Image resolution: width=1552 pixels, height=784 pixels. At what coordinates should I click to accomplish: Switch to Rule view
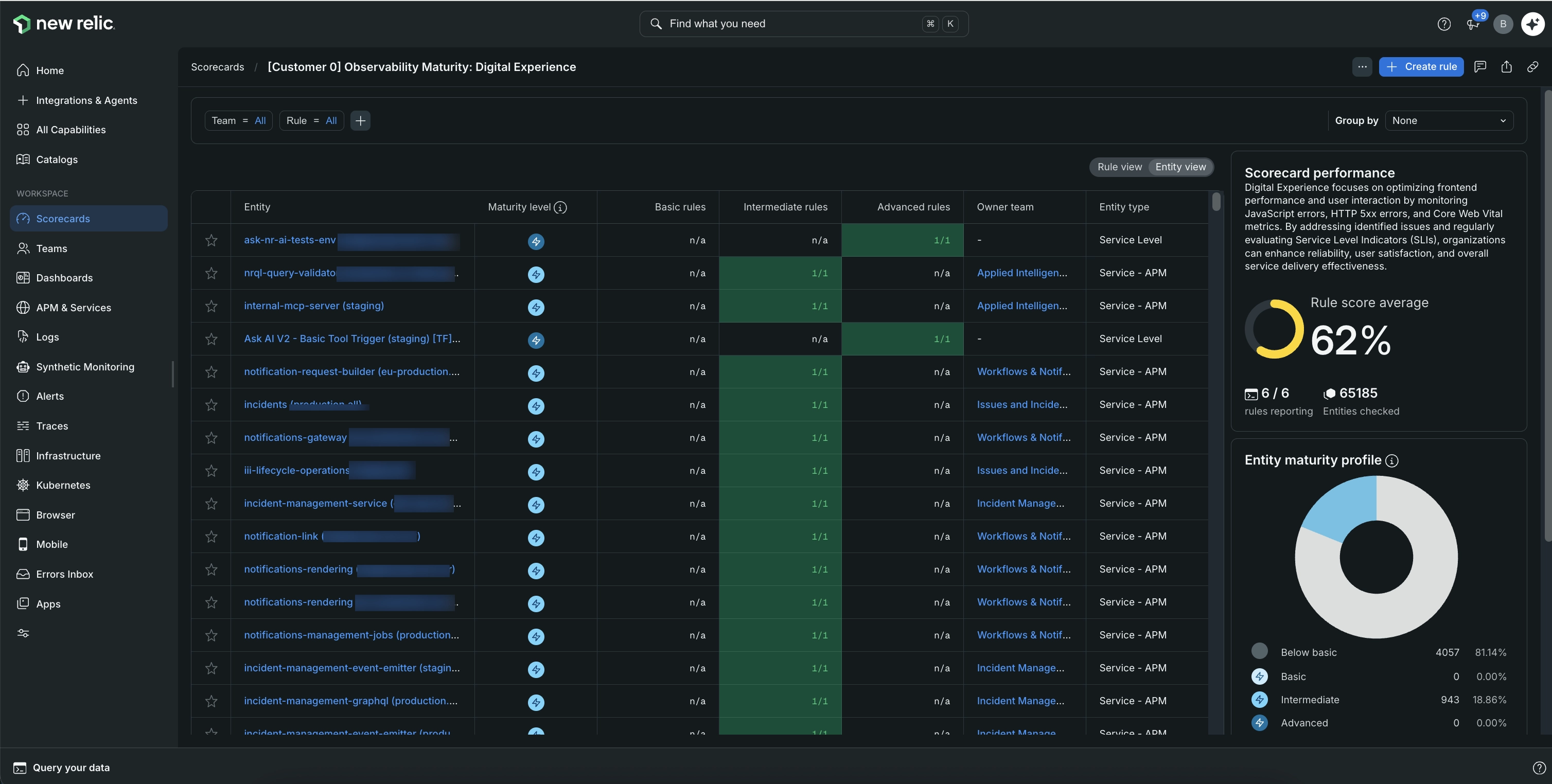pyautogui.click(x=1119, y=167)
